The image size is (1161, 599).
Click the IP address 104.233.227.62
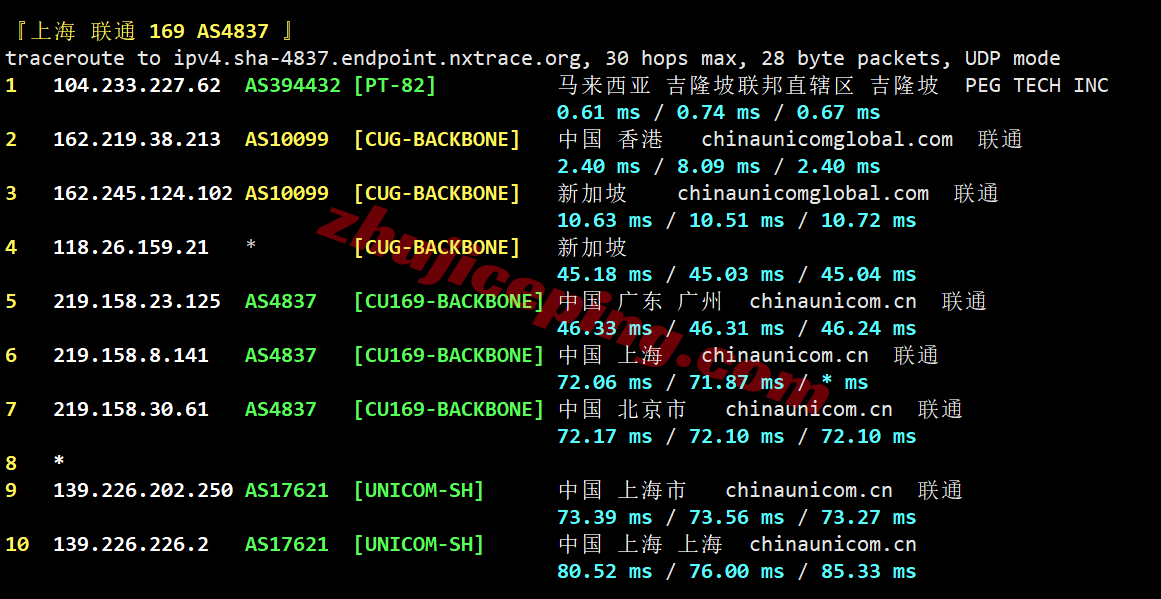tap(137, 85)
